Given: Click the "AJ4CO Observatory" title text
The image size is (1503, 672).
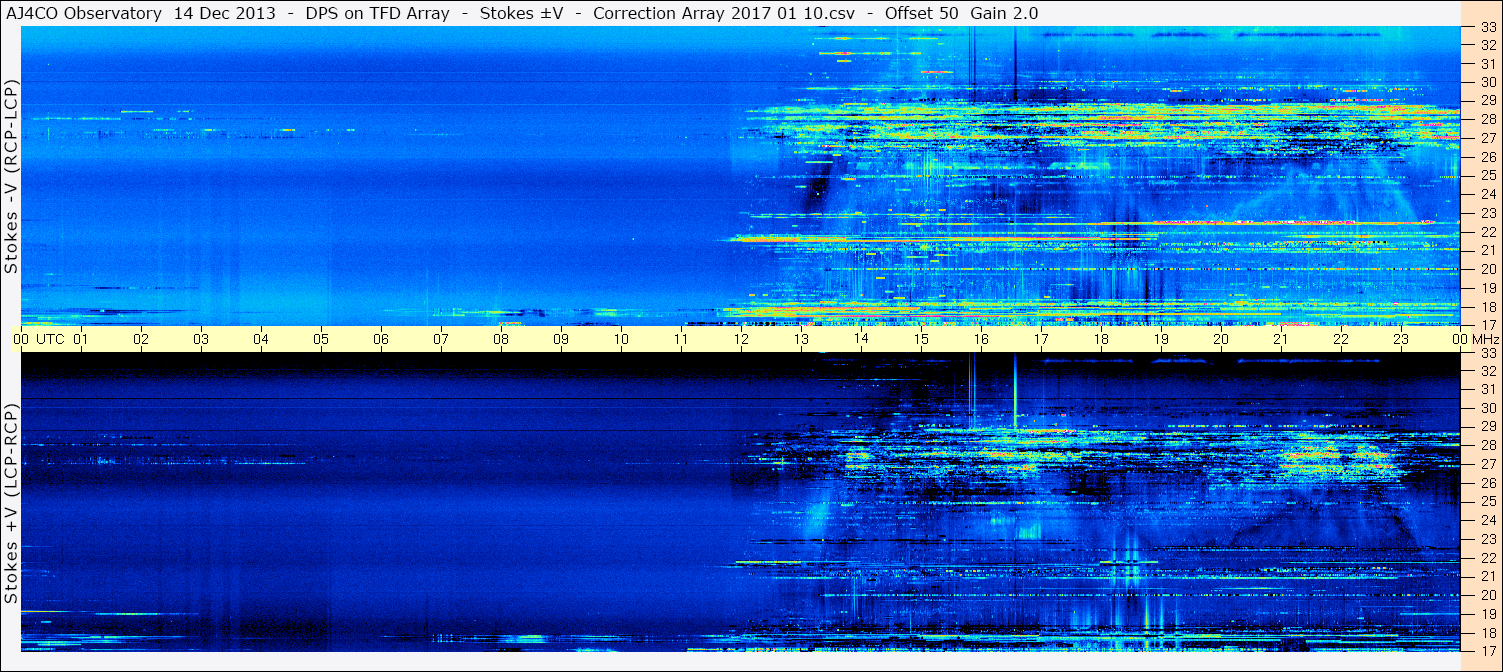Looking at the screenshot, I should pos(82,13).
